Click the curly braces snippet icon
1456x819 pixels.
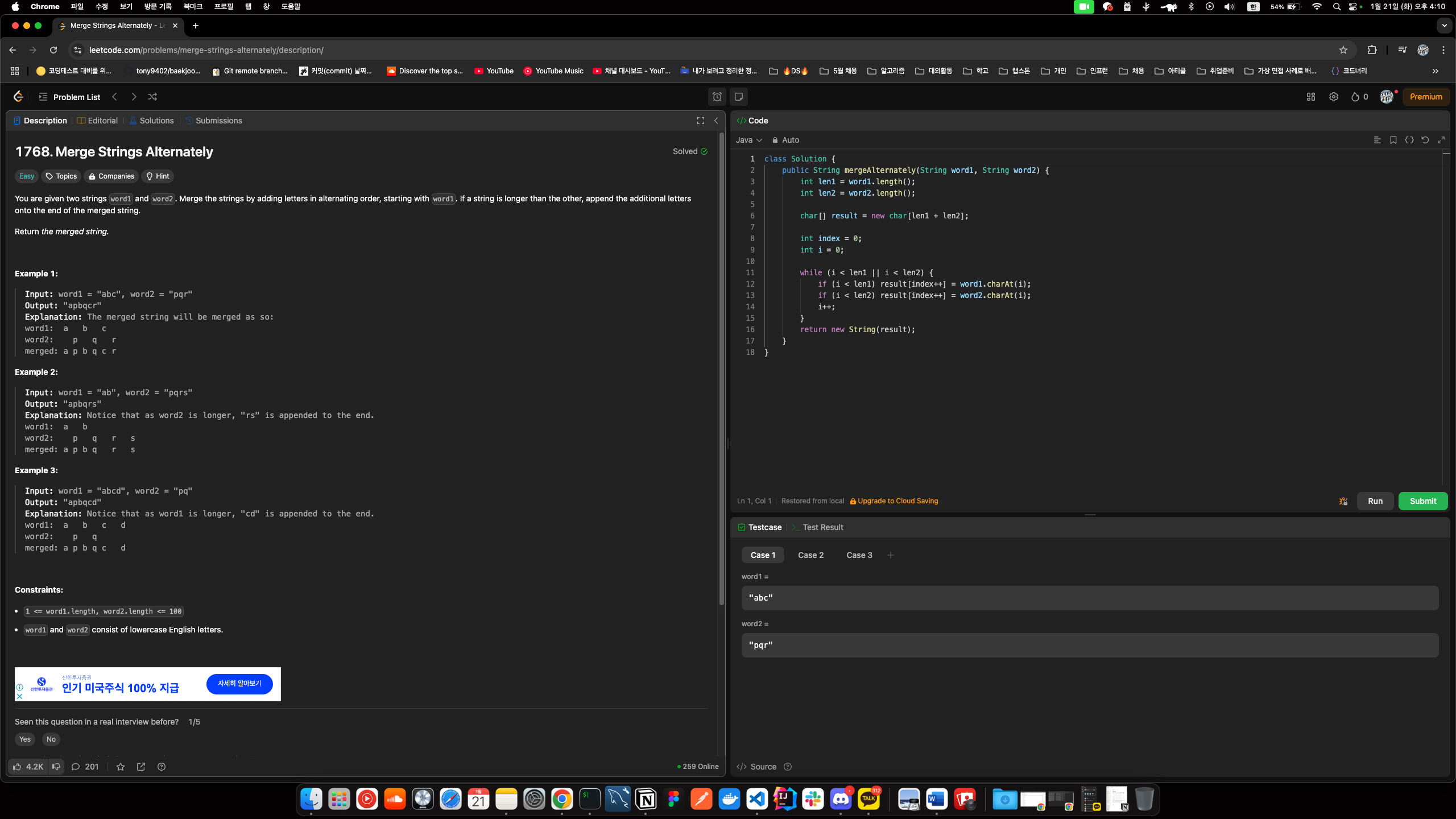point(1409,140)
